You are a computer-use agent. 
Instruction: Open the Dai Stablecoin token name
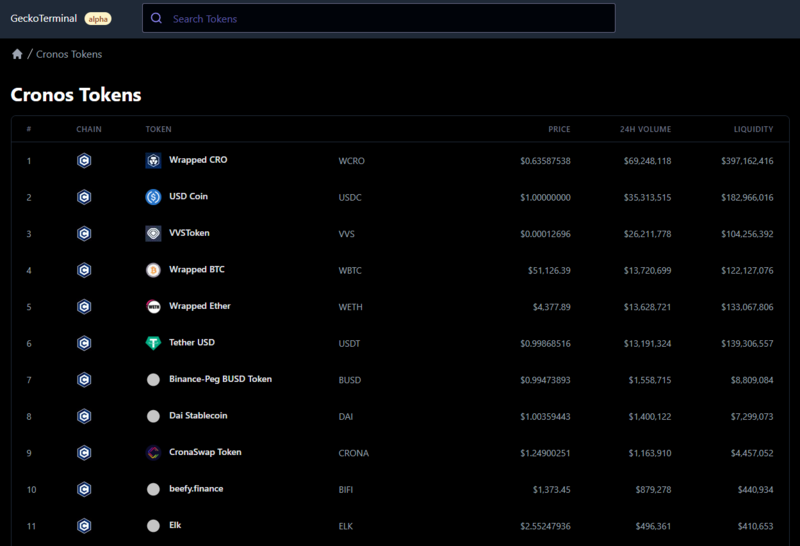198,415
